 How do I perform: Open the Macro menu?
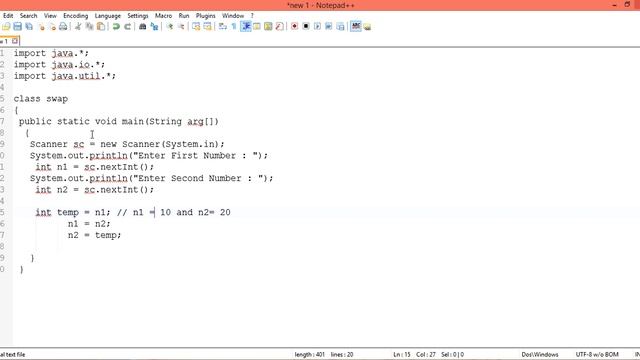pos(163,16)
